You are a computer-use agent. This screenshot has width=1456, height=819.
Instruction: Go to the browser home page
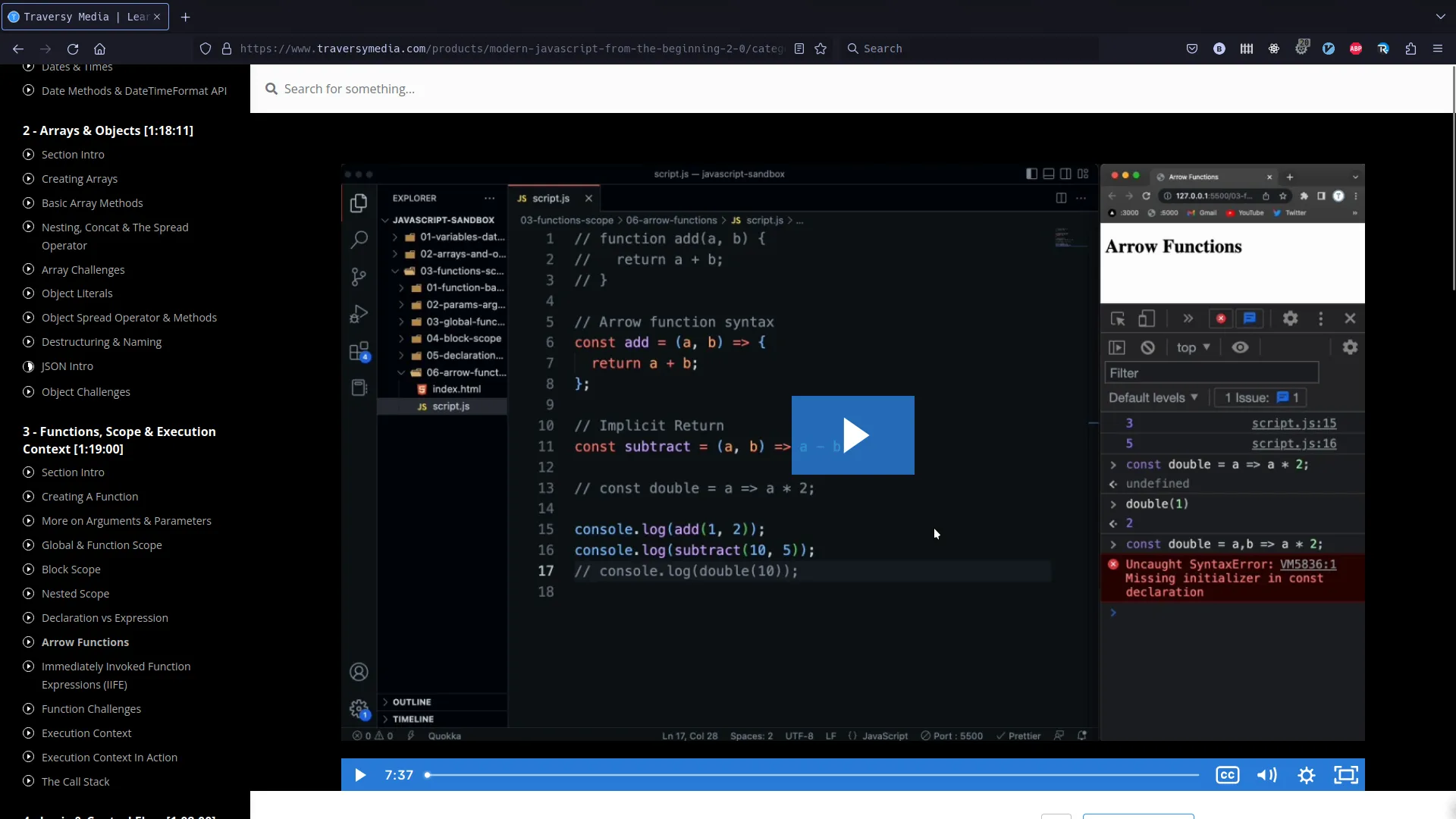coord(99,49)
